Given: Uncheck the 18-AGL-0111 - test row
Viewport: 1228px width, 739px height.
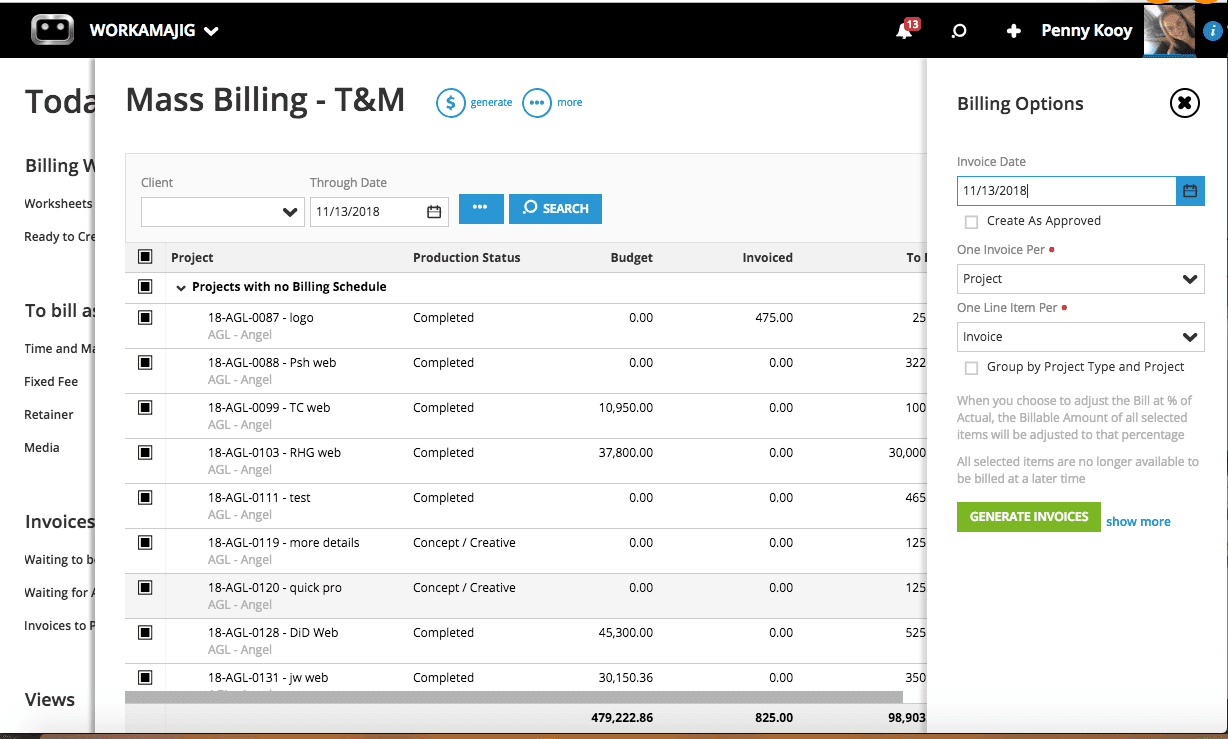Looking at the screenshot, I should 145,497.
